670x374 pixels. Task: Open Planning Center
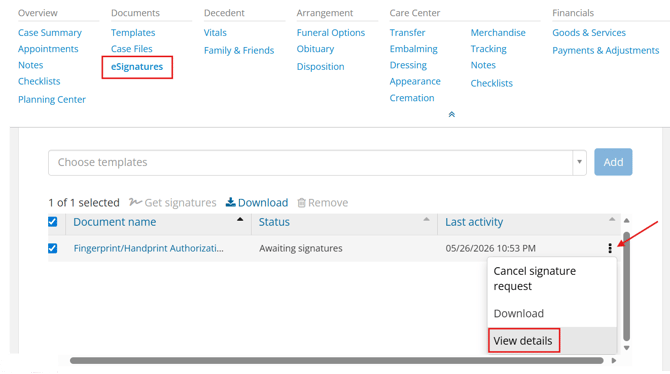(52, 100)
